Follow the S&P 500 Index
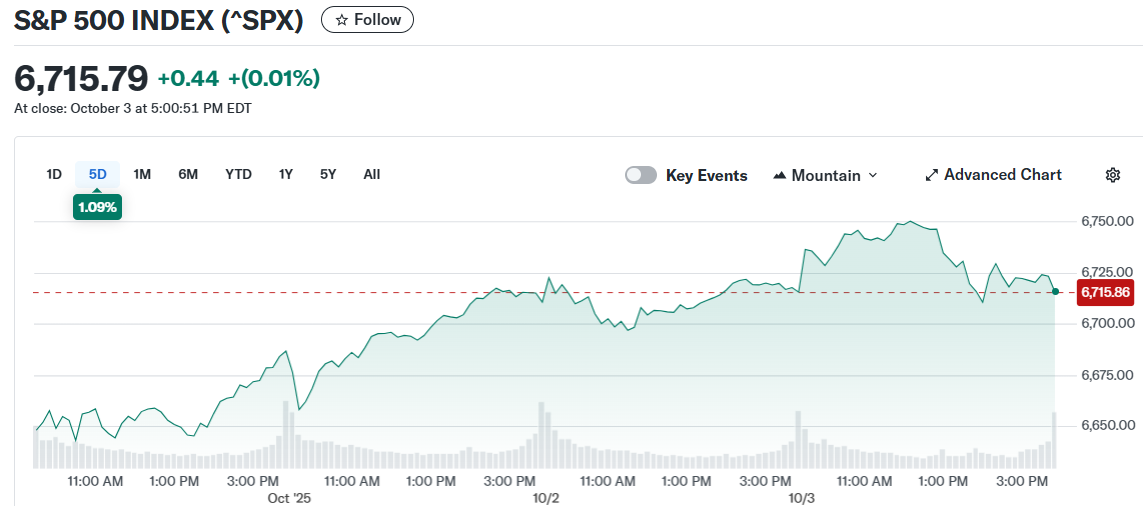Image resolution: width=1143 pixels, height=506 pixels. coord(367,20)
